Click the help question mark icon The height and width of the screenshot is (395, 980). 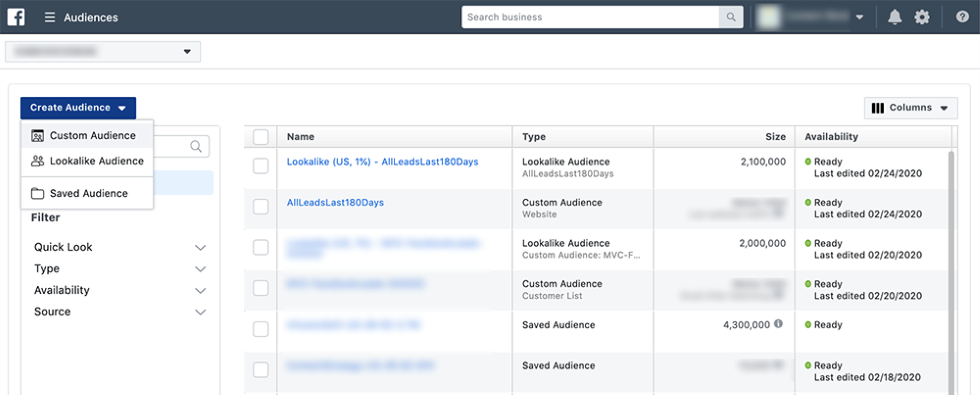[x=962, y=18]
